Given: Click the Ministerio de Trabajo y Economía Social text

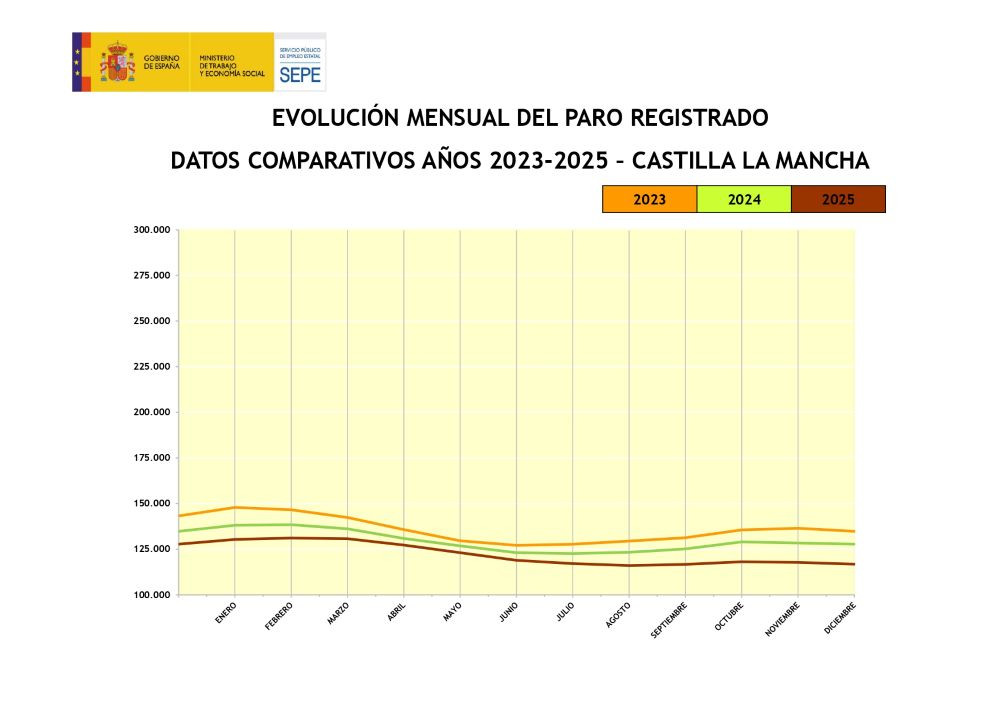Looking at the screenshot, I should click(231, 66).
